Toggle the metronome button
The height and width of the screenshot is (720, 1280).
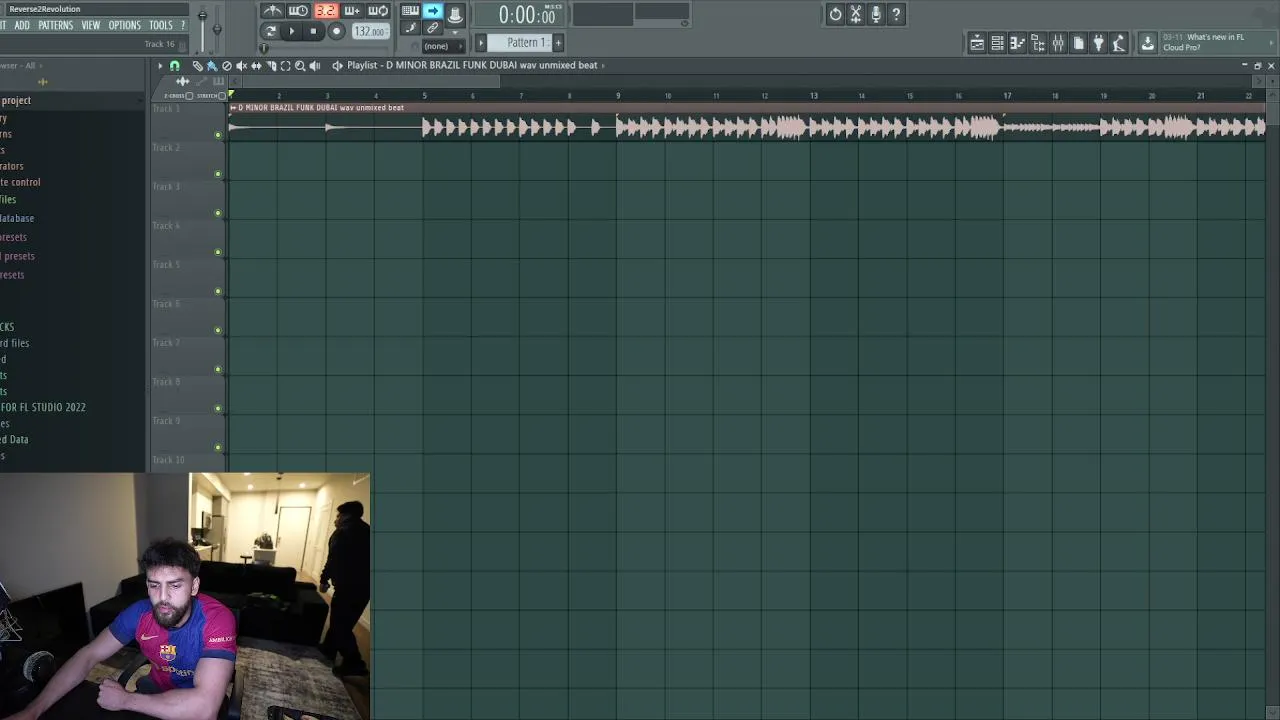pyautogui.click(x=272, y=11)
